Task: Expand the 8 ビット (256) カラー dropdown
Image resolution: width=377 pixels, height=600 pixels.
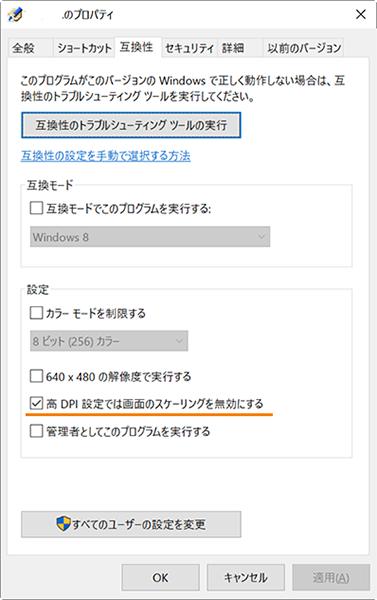Action: click(x=109, y=341)
